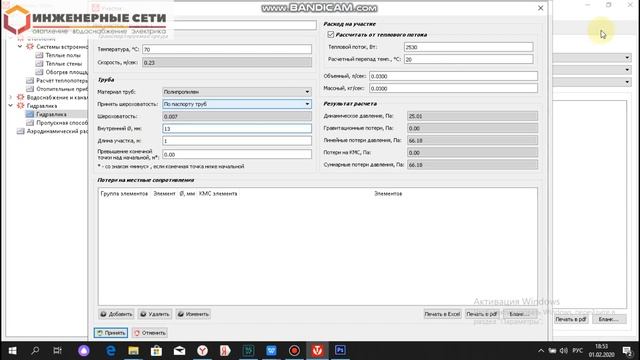Open Microsoft Store from the taskbar

pos(156,350)
